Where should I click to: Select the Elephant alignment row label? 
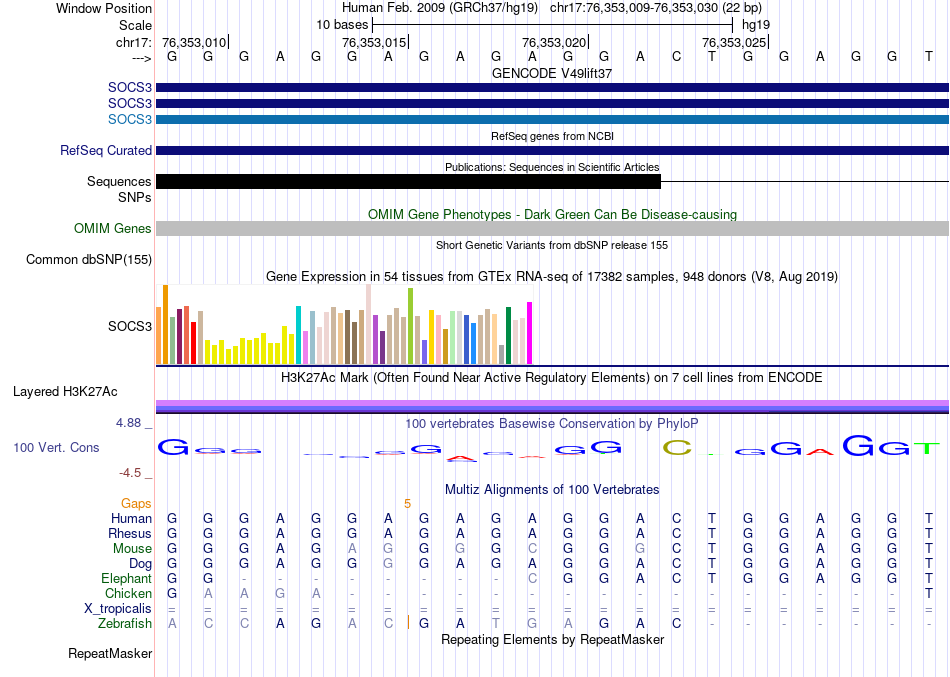coord(127,578)
